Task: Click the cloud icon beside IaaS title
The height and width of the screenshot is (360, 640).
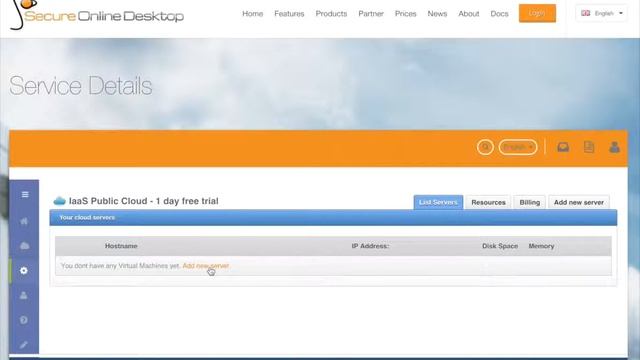Action: coord(60,201)
